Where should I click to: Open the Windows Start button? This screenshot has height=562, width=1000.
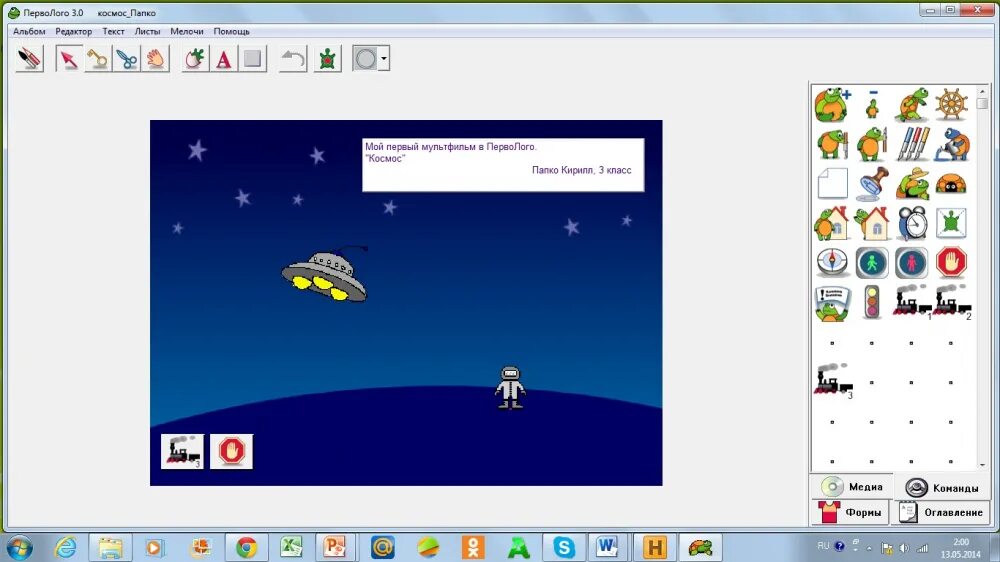point(19,547)
